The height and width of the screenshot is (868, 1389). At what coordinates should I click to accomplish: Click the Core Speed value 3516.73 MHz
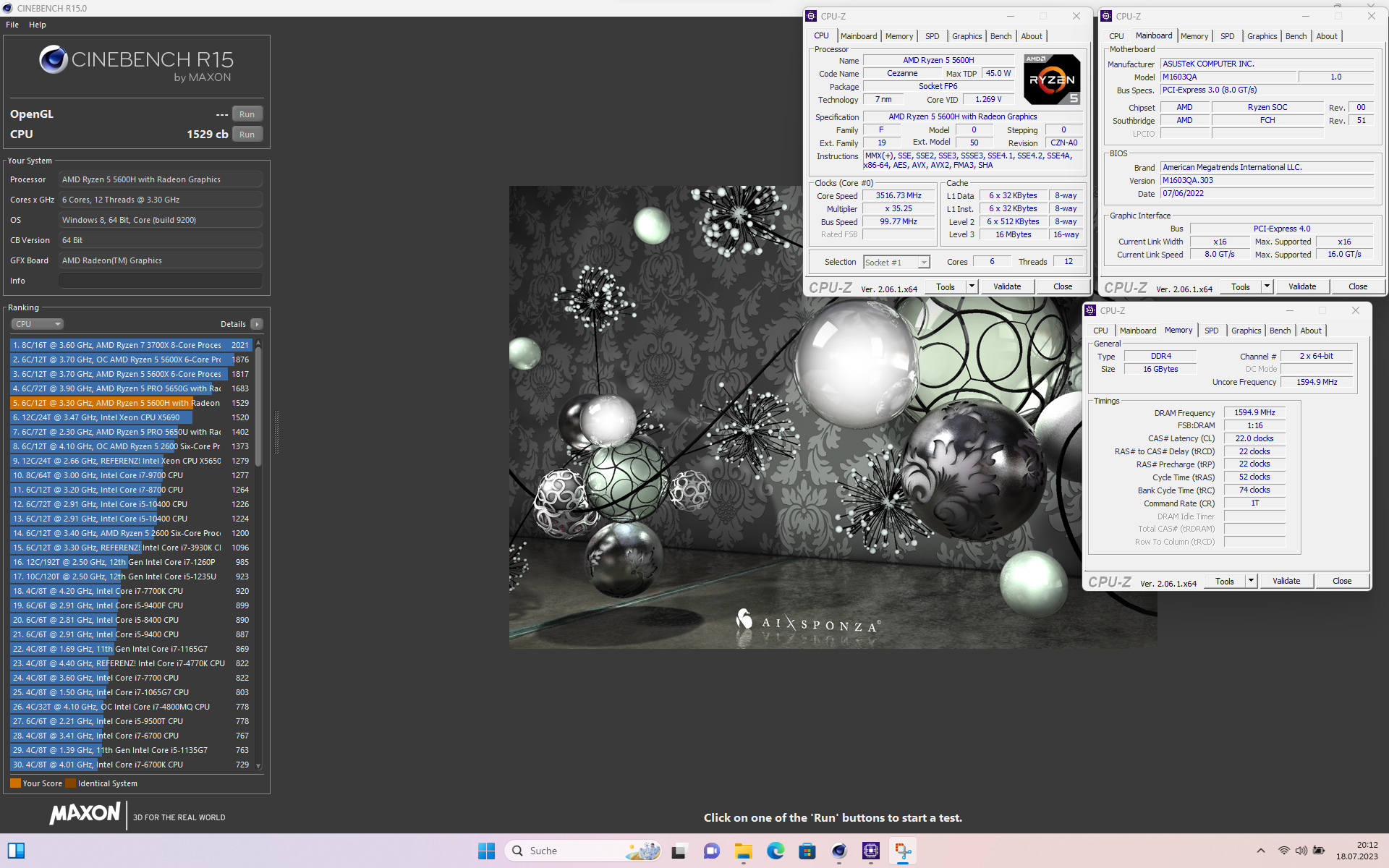(899, 196)
